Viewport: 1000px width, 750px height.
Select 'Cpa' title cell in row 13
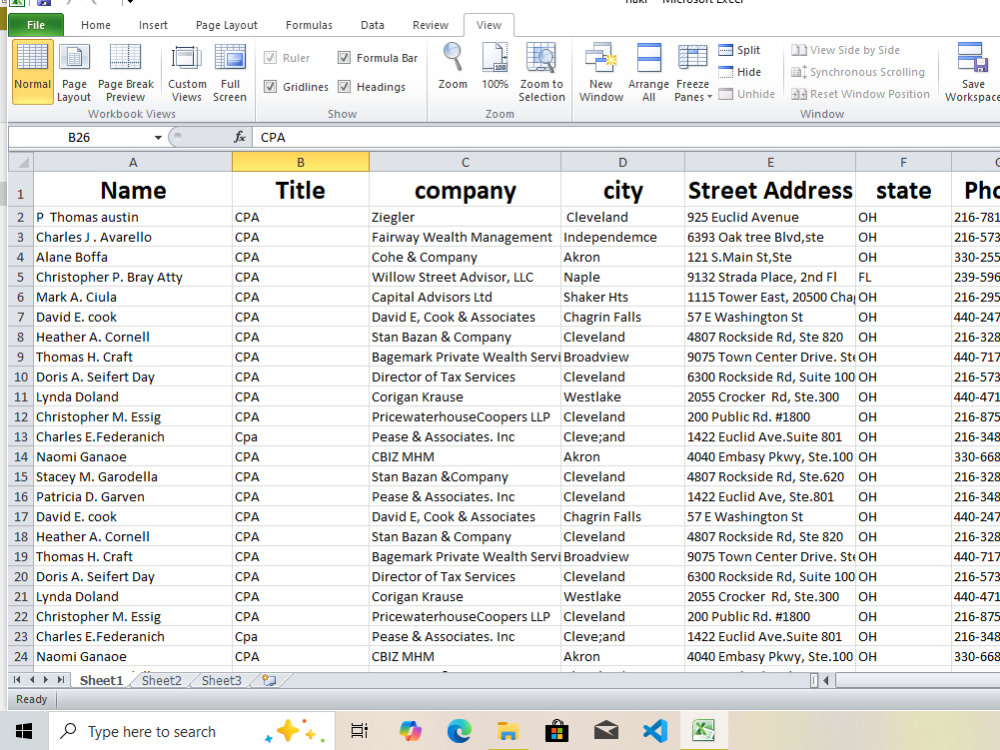pos(300,437)
